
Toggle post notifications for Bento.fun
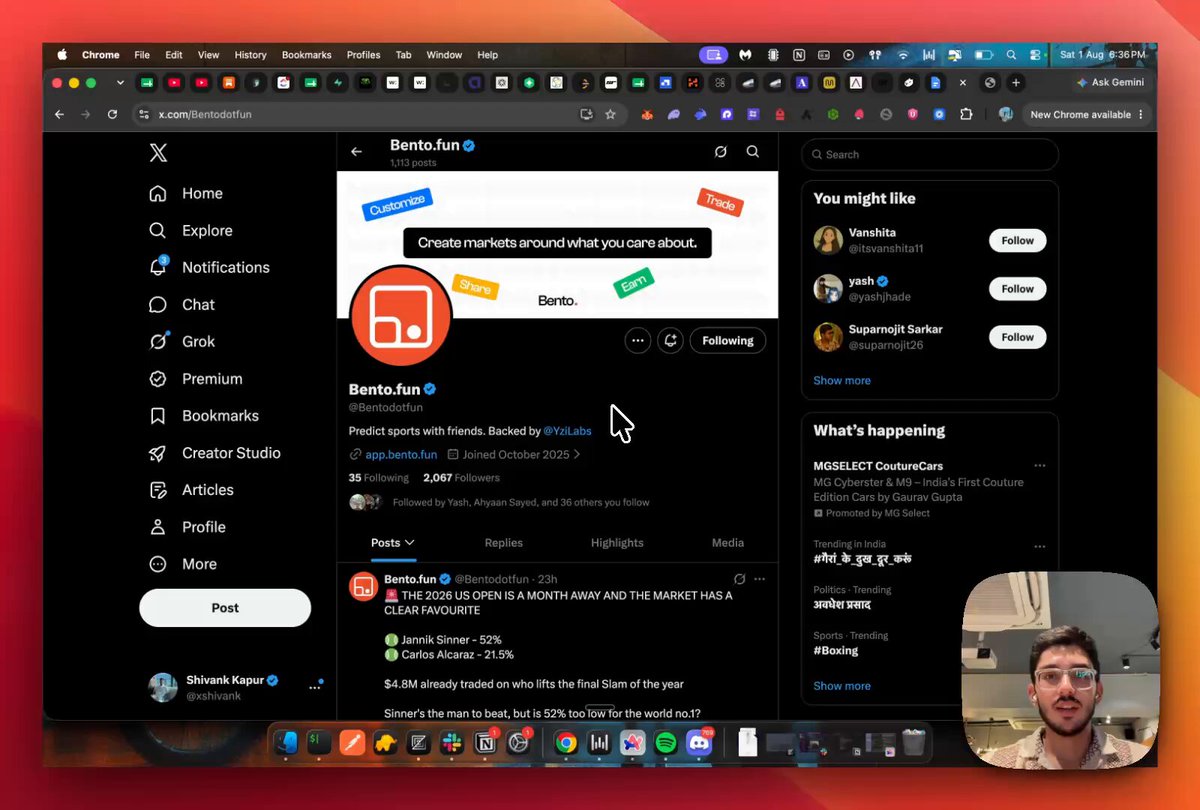[670, 341]
